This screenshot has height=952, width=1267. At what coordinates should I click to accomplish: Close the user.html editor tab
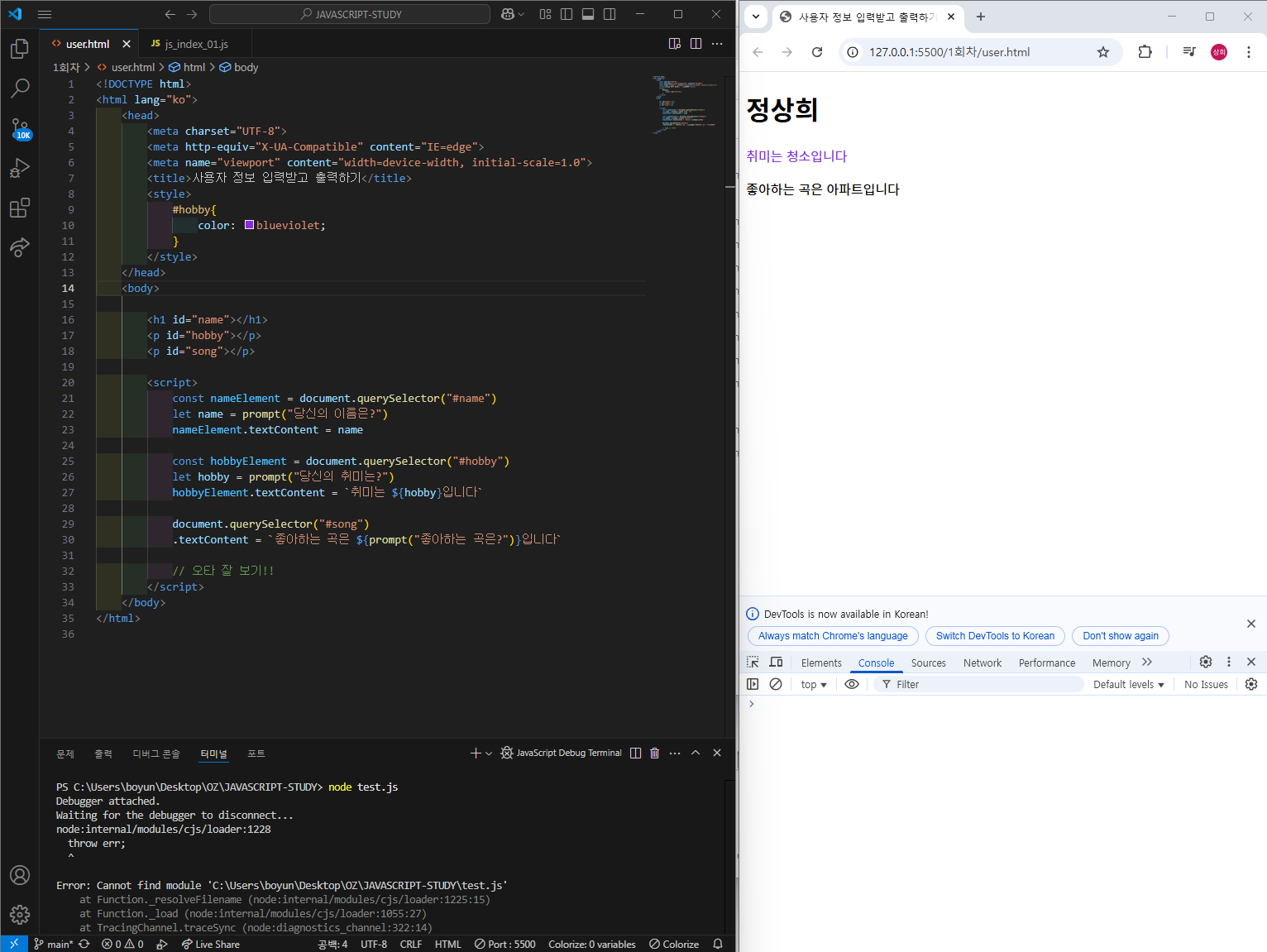coord(127,44)
